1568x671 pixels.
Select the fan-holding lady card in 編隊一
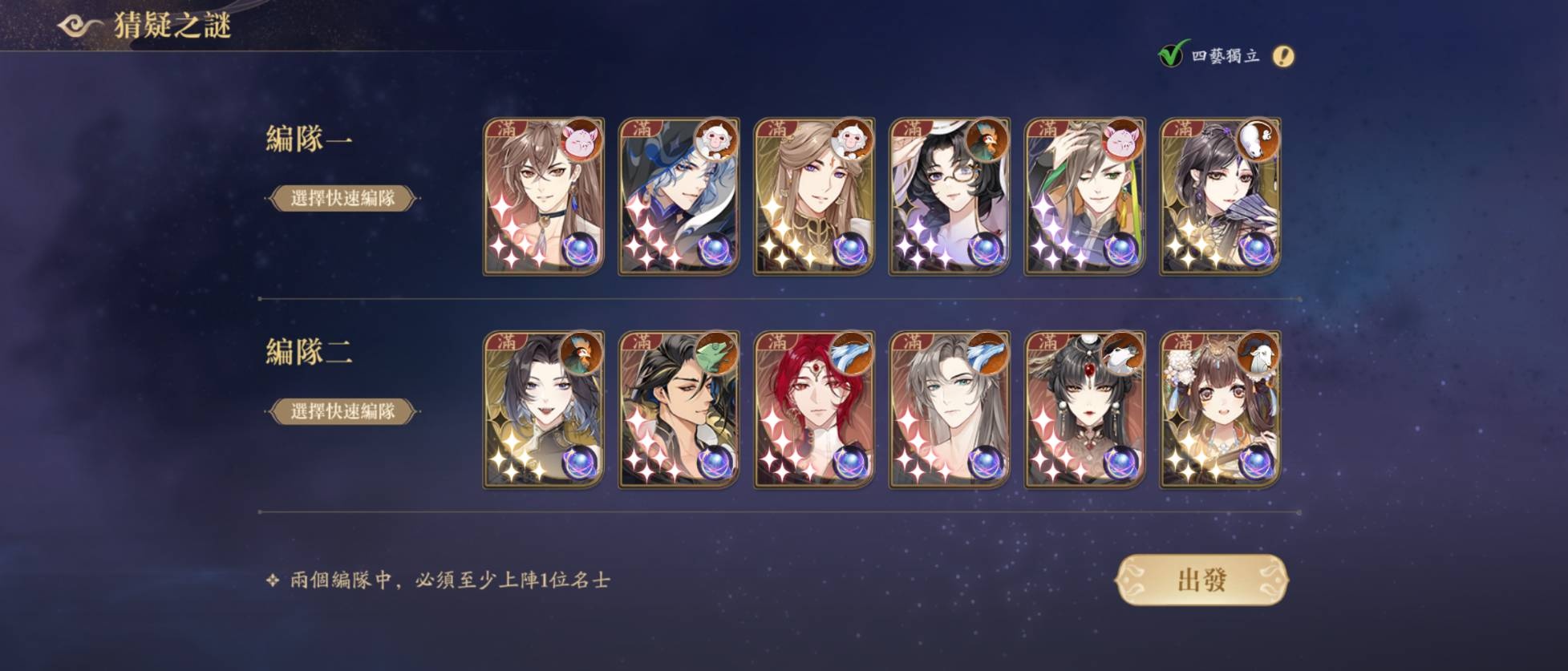tap(1221, 197)
